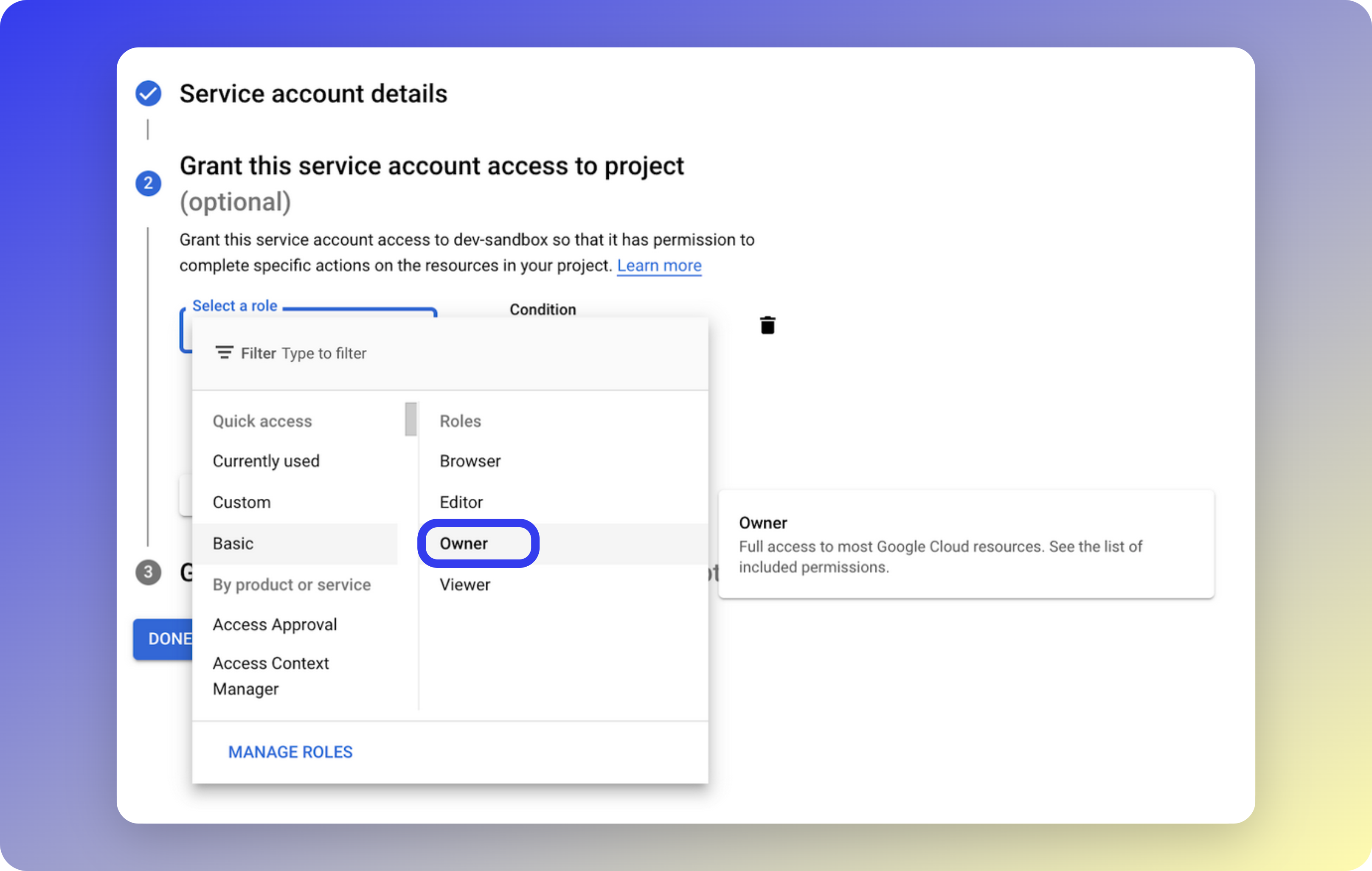Image resolution: width=1372 pixels, height=871 pixels.
Task: Select the Editor role
Action: (x=461, y=503)
